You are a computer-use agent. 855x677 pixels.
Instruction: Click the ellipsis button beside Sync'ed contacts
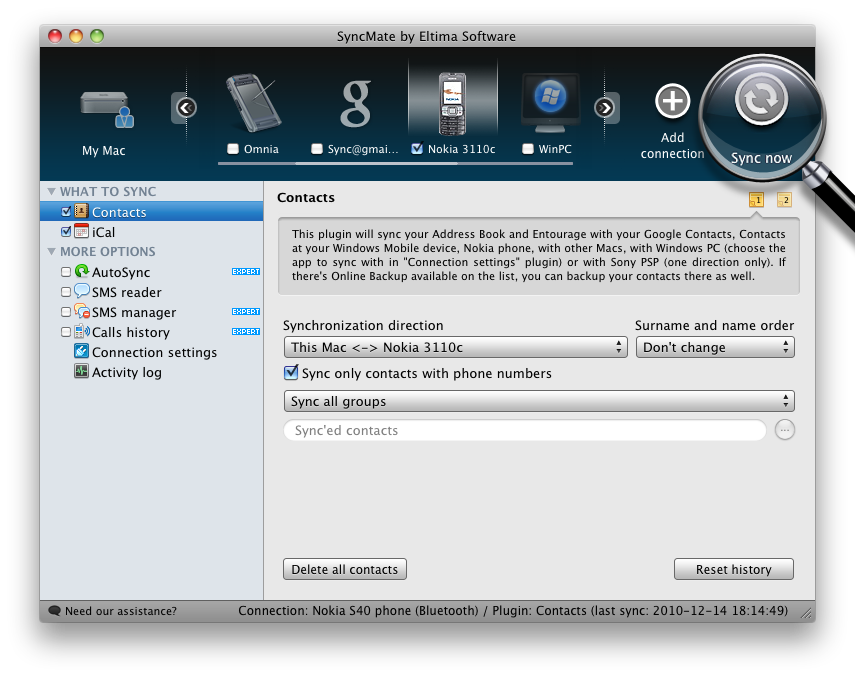(x=785, y=430)
